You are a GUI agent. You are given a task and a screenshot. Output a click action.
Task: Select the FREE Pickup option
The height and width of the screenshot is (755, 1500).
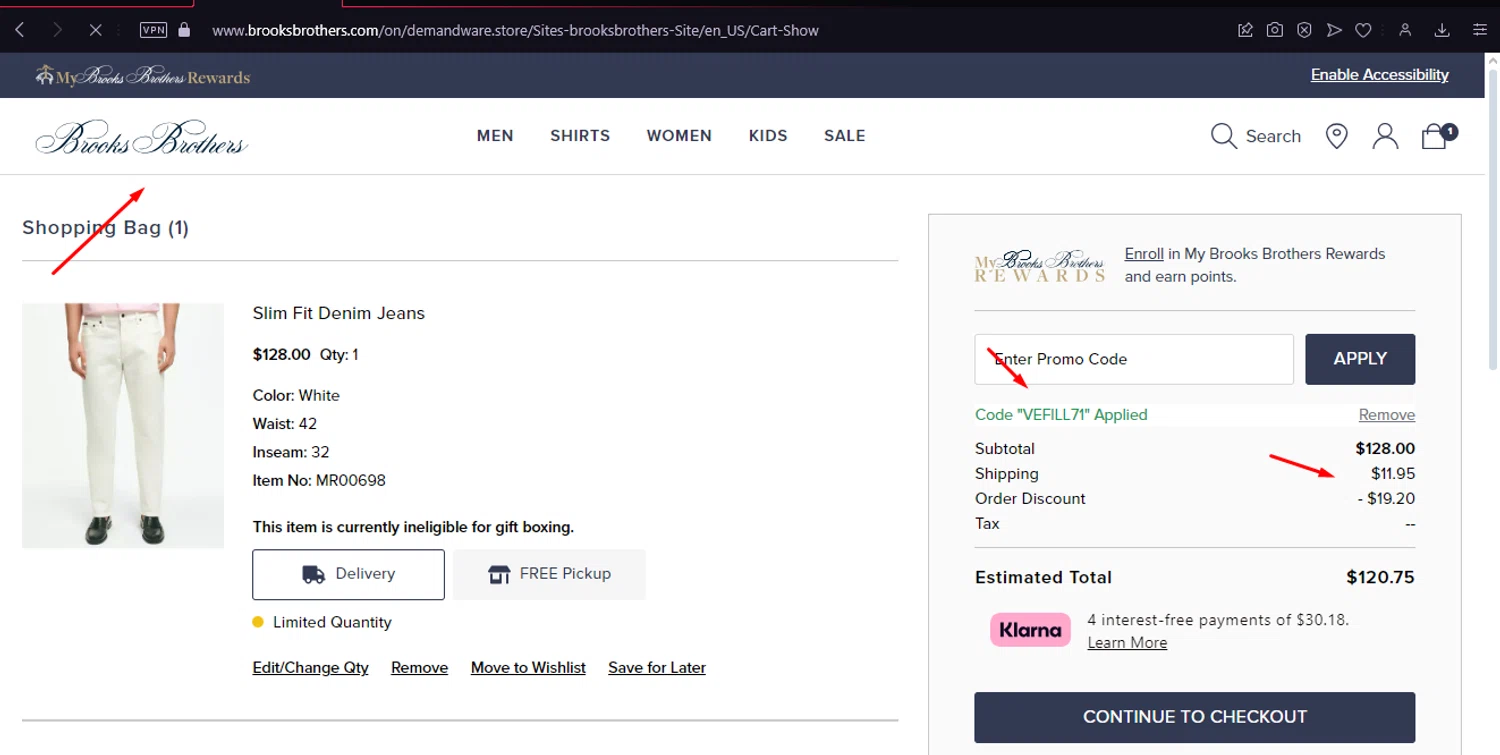click(x=549, y=574)
